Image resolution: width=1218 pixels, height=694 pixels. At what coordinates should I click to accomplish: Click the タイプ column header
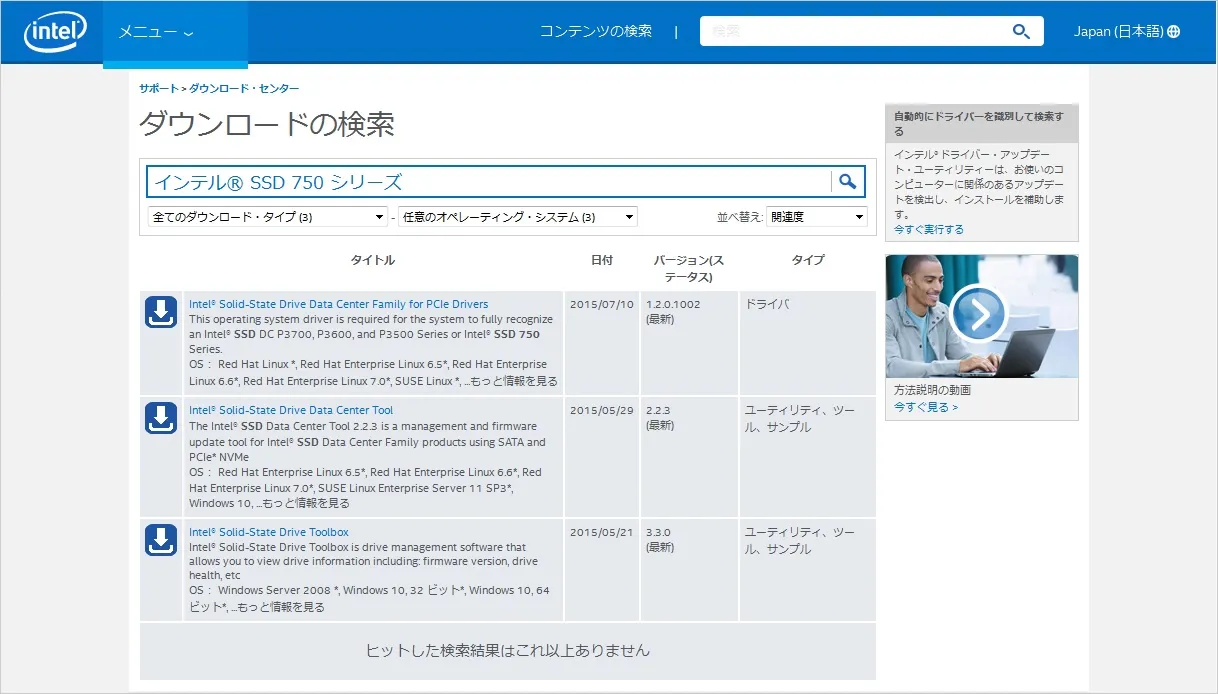[x=808, y=260]
